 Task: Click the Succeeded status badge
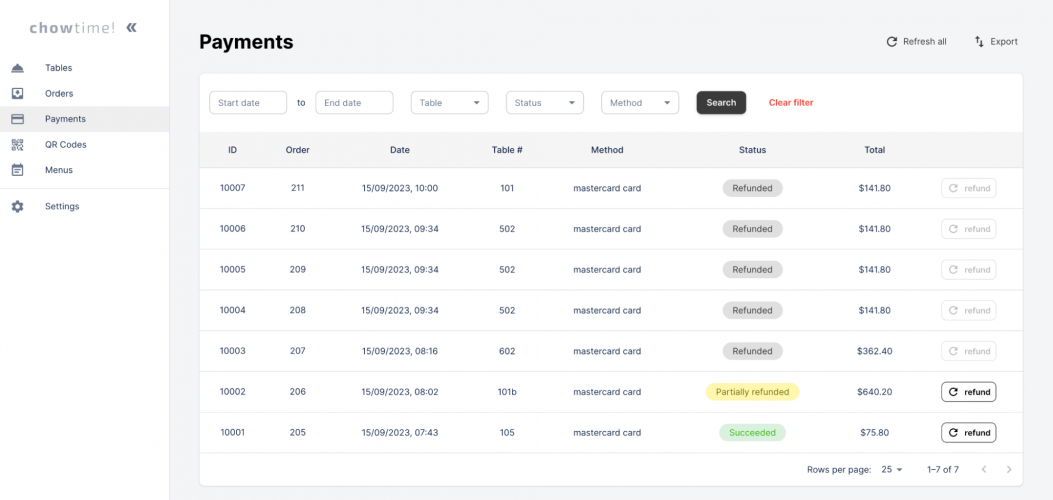pos(752,433)
